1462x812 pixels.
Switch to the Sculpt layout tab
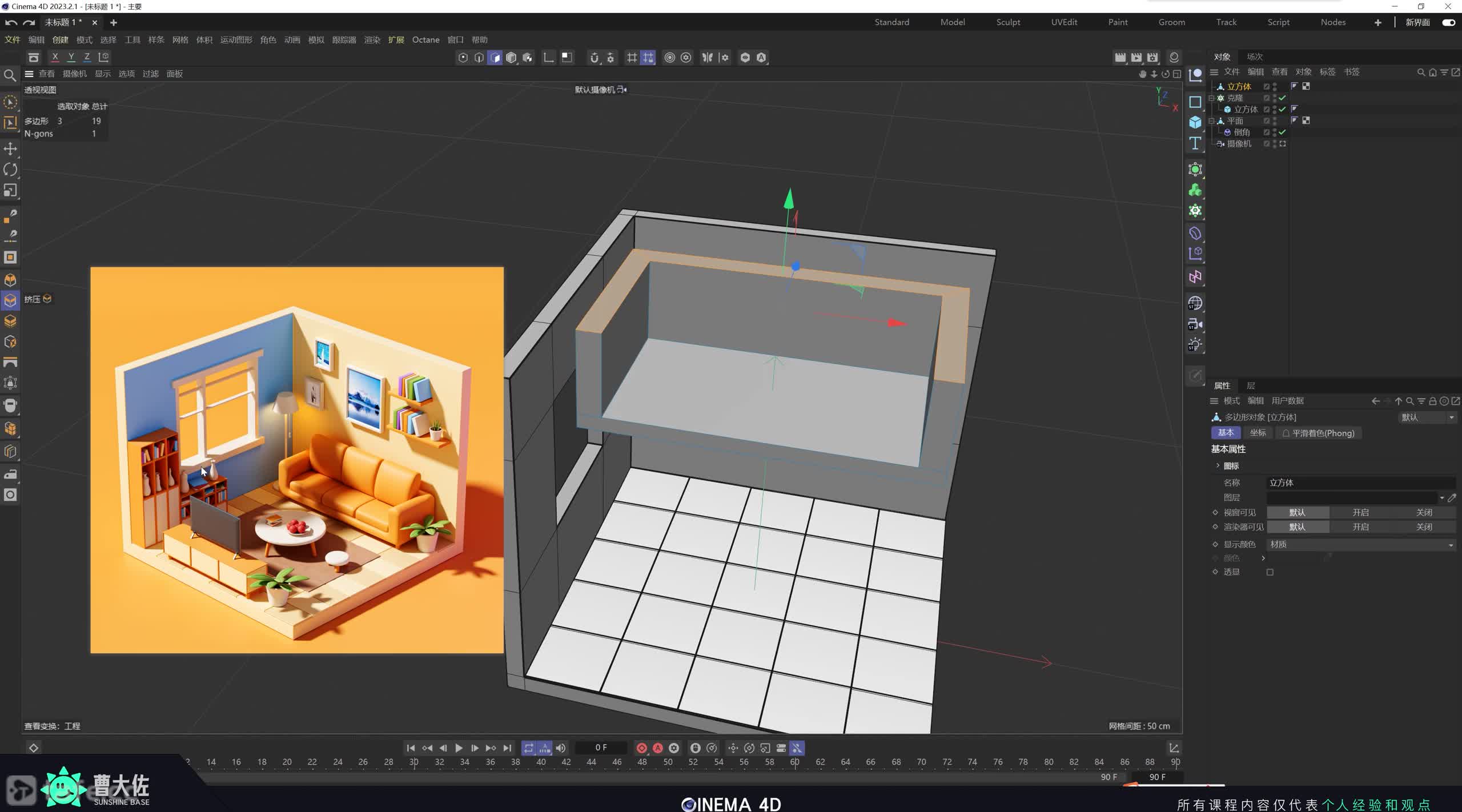coord(1007,22)
